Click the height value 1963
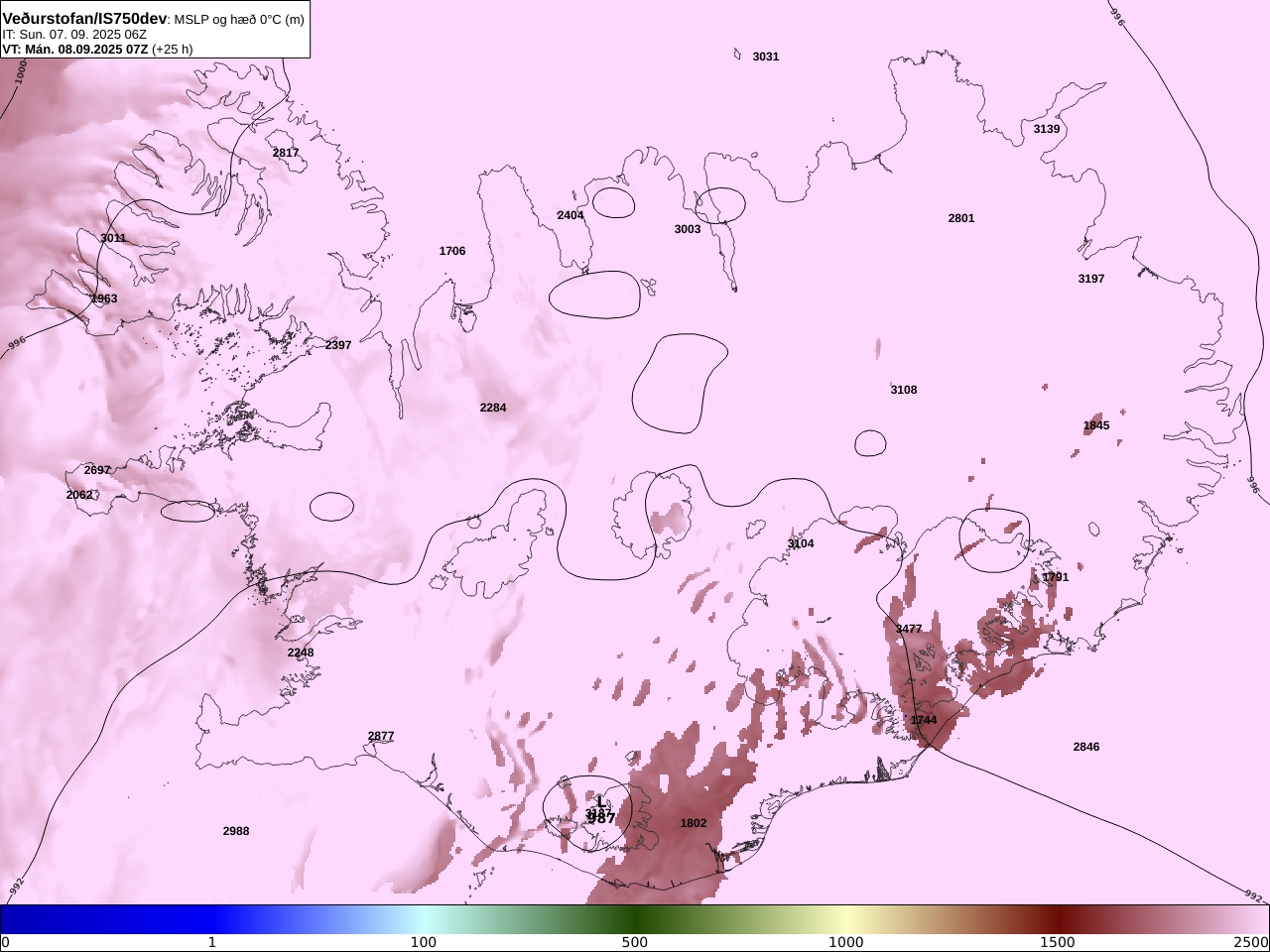 [104, 299]
